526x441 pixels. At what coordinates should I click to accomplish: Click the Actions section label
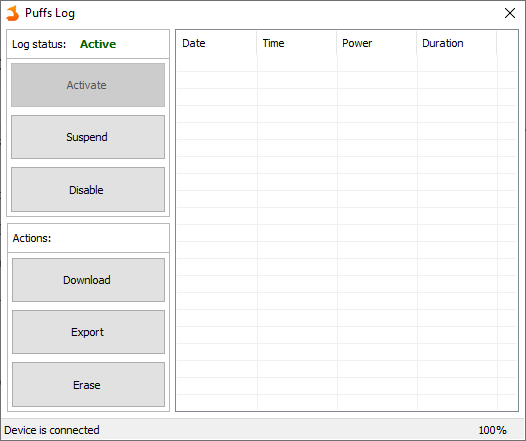tap(32, 238)
